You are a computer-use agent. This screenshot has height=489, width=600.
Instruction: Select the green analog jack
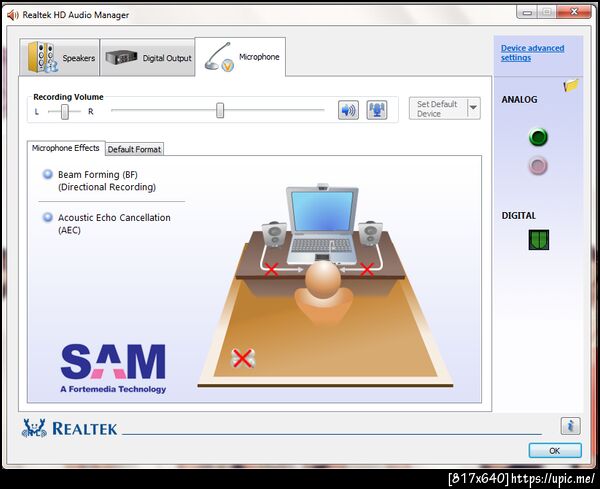pyautogui.click(x=538, y=137)
